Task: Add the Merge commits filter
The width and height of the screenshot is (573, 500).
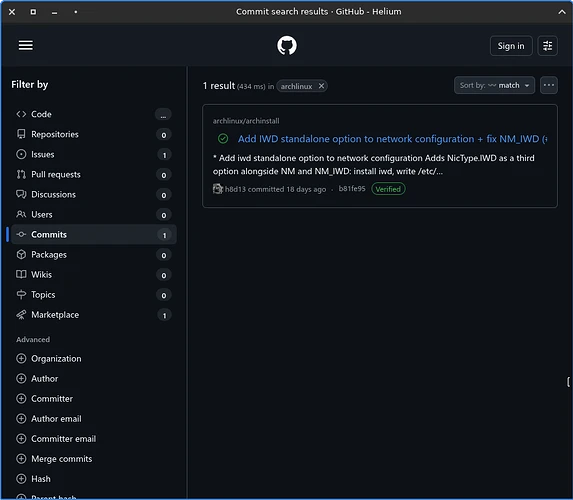Action: point(54,459)
